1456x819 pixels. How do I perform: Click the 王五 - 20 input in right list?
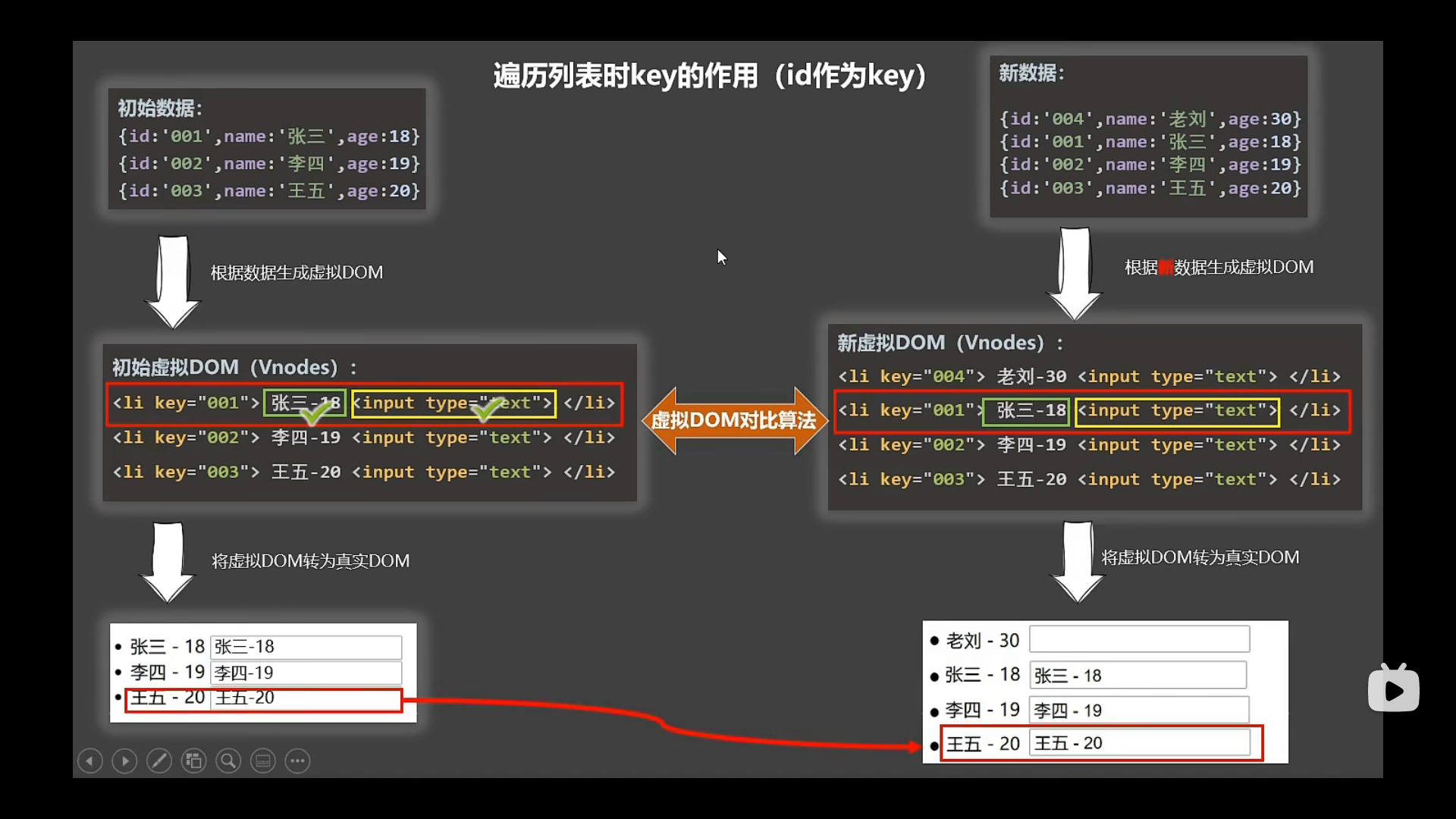(1144, 742)
